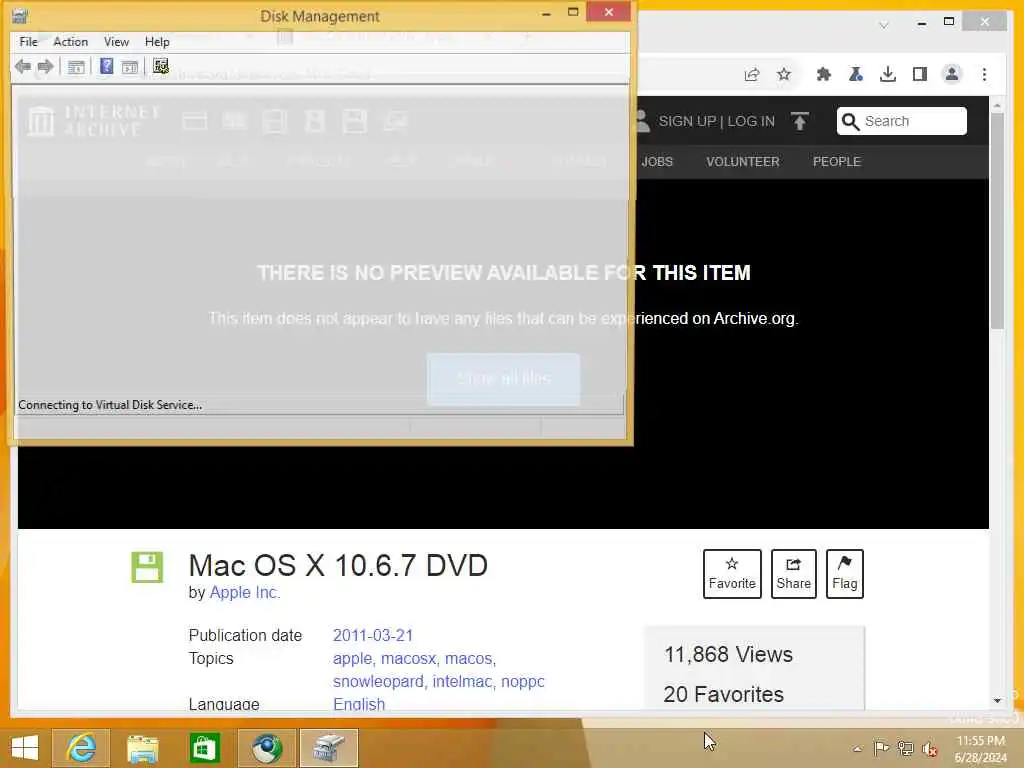Open the browser three-dot menu
Image resolution: width=1024 pixels, height=768 pixels.
[x=984, y=74]
